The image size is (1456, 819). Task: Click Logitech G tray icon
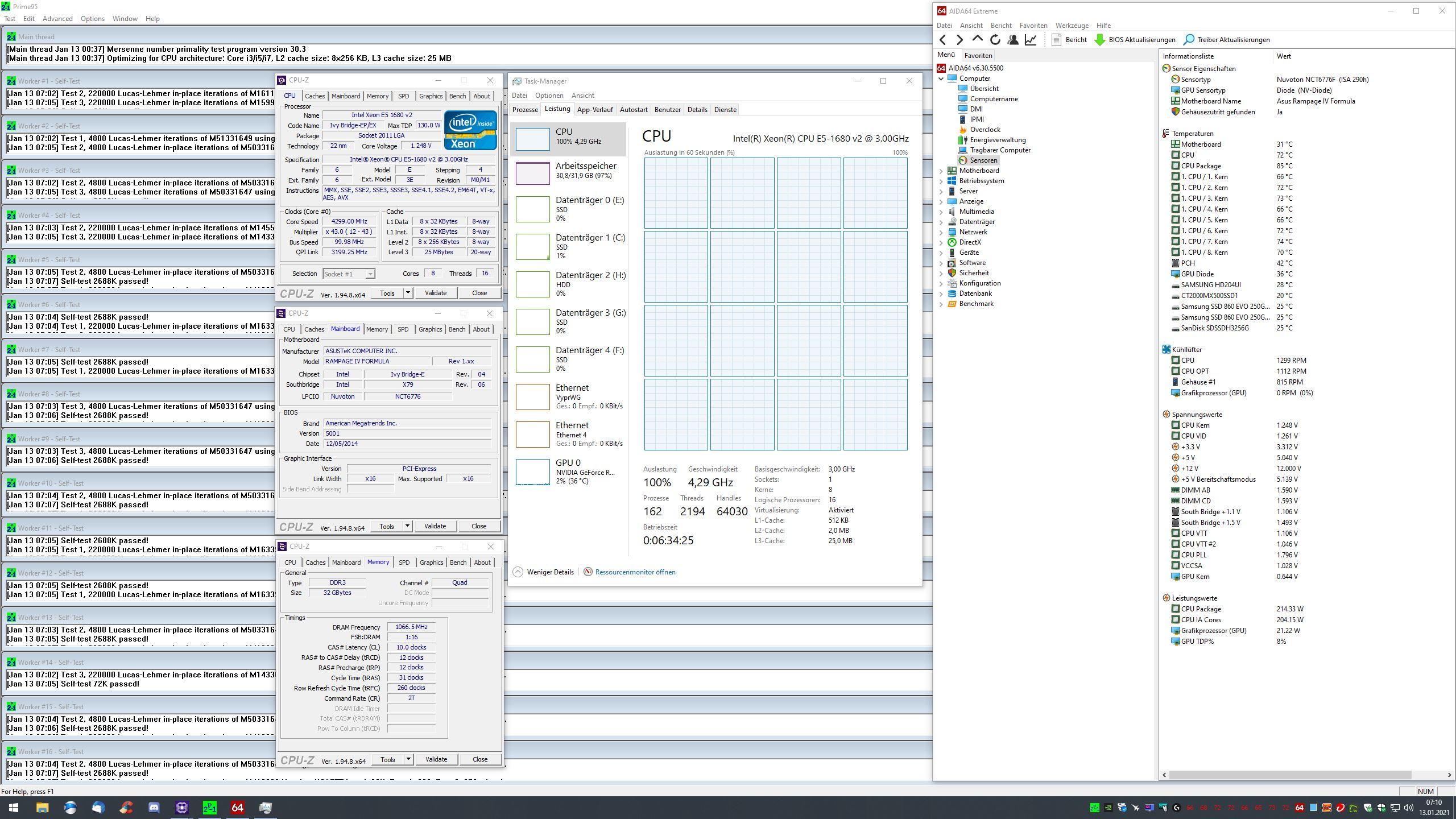pos(1176,808)
